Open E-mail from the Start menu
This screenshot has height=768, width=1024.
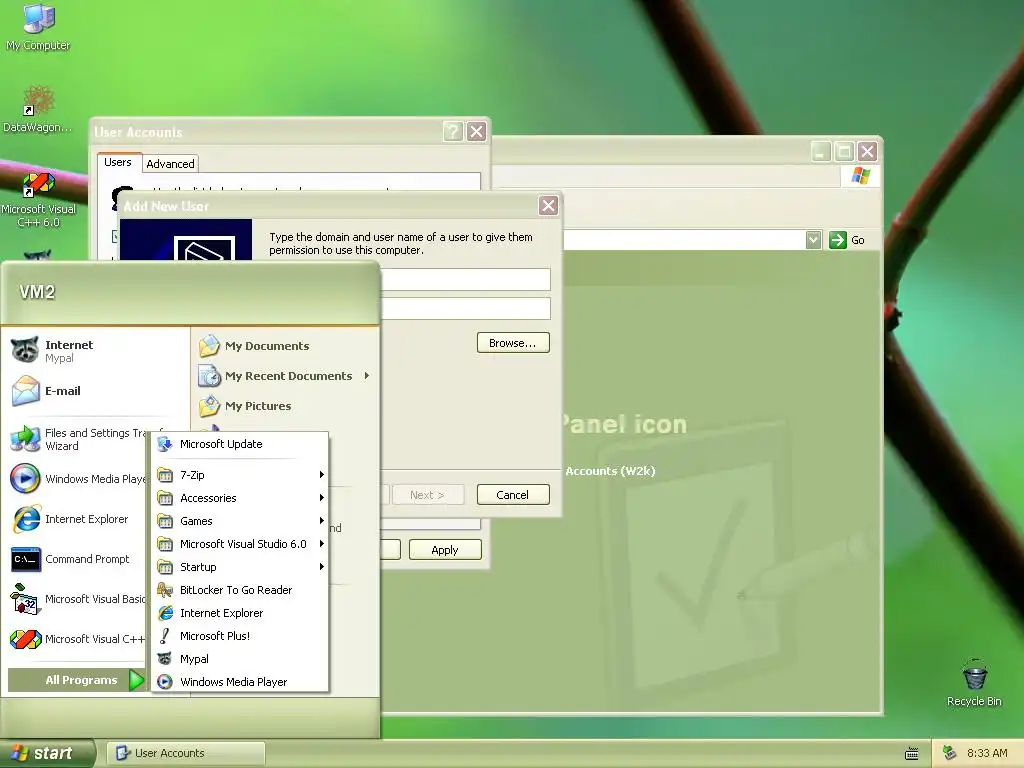click(97, 391)
